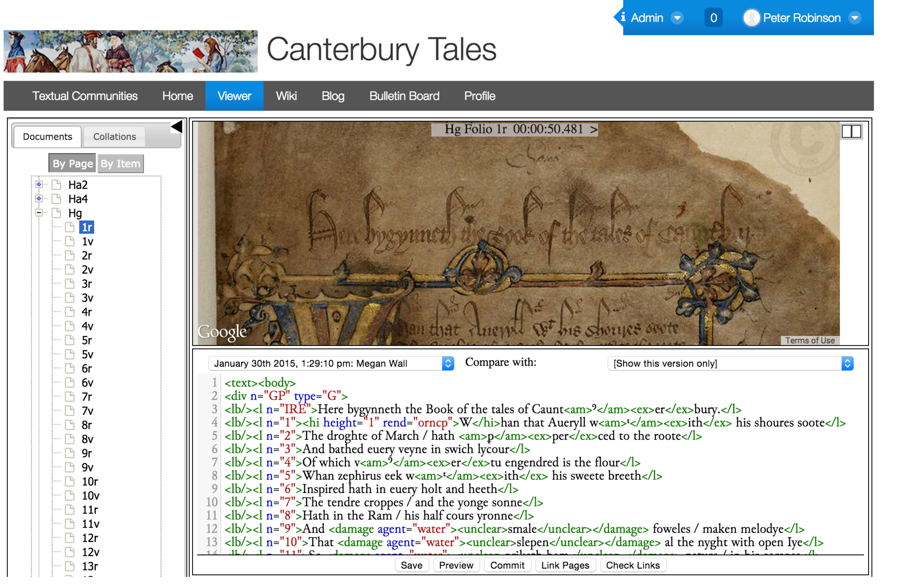
Task: Click the page icon next to Ha2
Action: tap(56, 184)
